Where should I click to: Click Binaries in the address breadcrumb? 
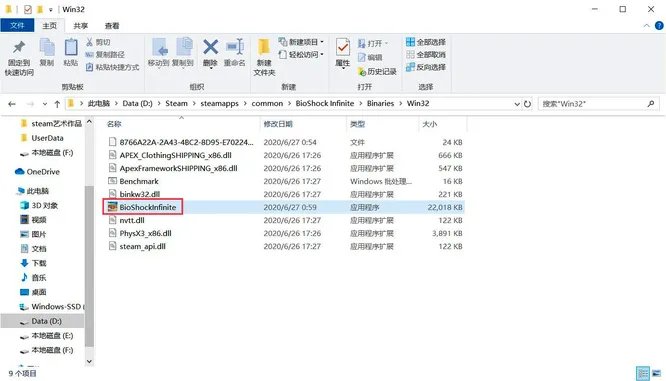[381, 103]
